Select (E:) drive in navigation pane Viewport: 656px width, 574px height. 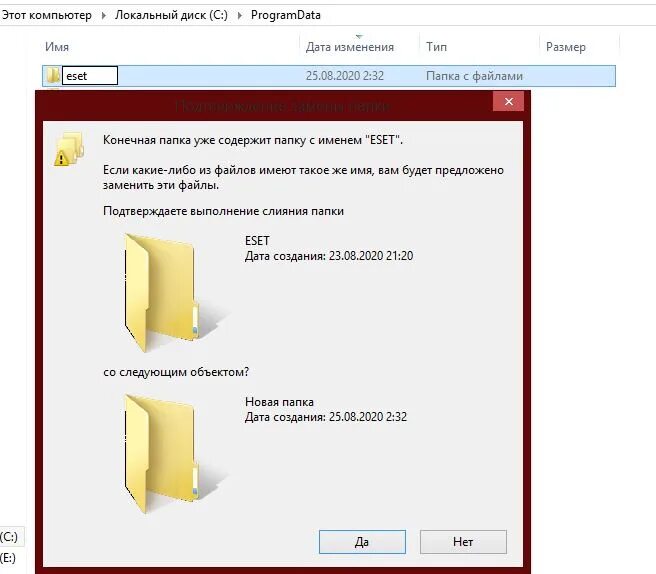[x=8, y=558]
